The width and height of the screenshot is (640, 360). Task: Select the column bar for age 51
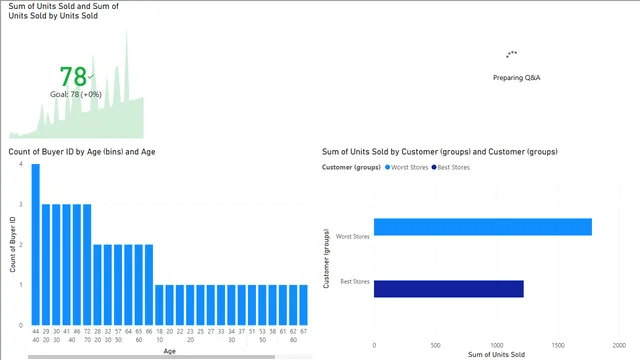(252, 305)
